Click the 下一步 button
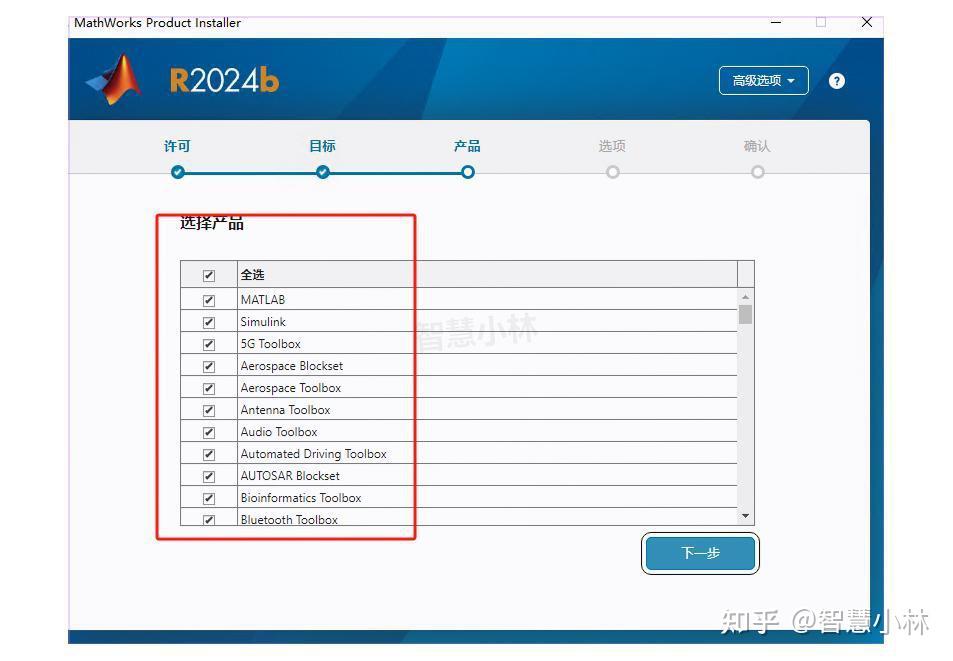This screenshot has width=953, height=661. click(x=700, y=553)
